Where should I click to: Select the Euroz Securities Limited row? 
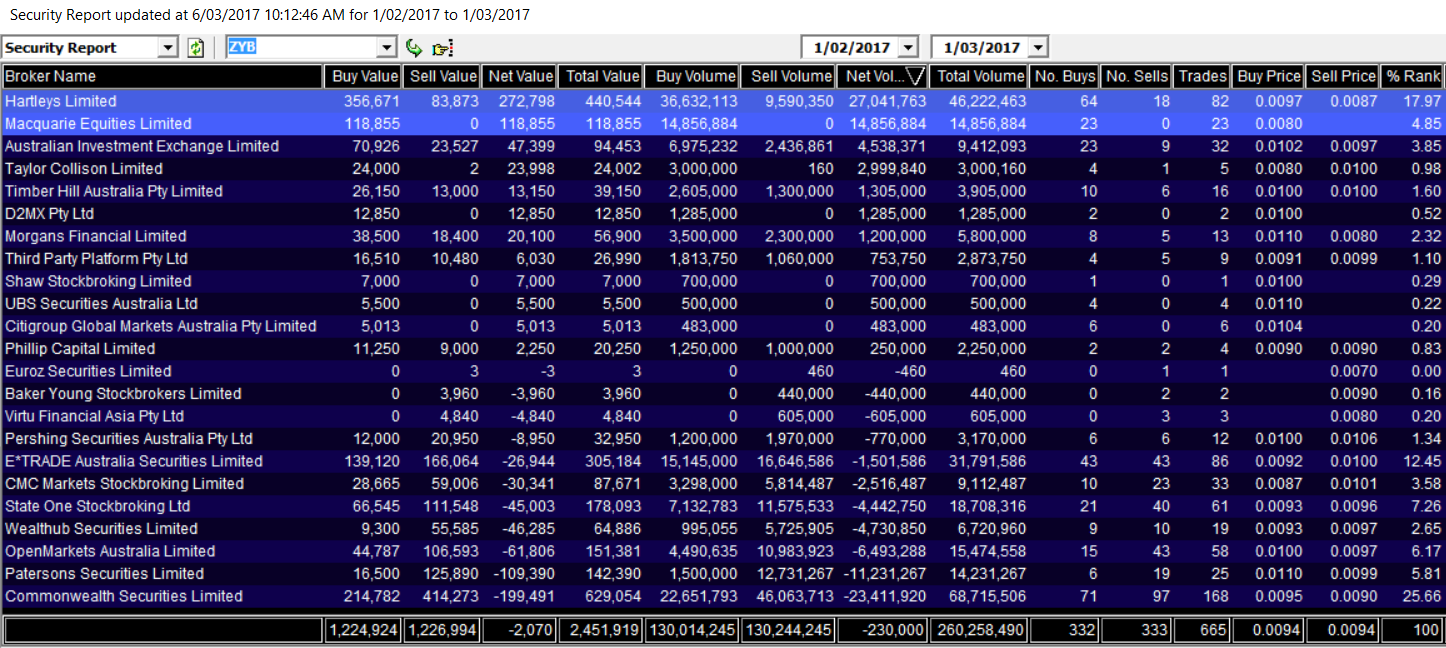pos(723,371)
